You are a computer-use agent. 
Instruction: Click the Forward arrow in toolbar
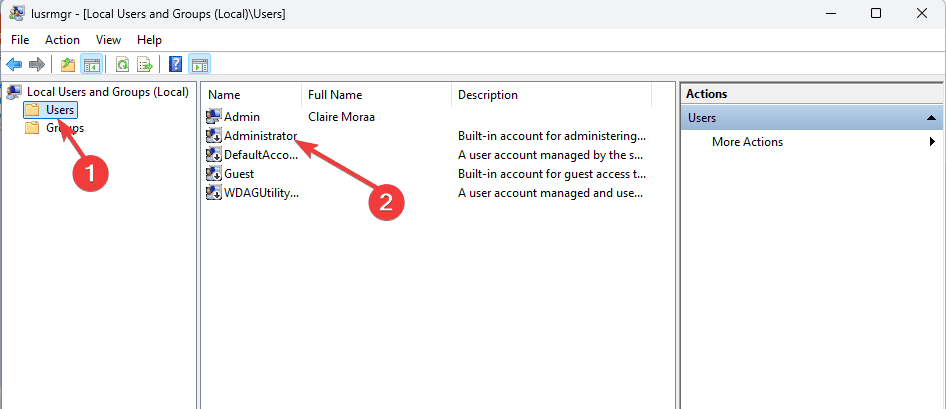pos(37,65)
